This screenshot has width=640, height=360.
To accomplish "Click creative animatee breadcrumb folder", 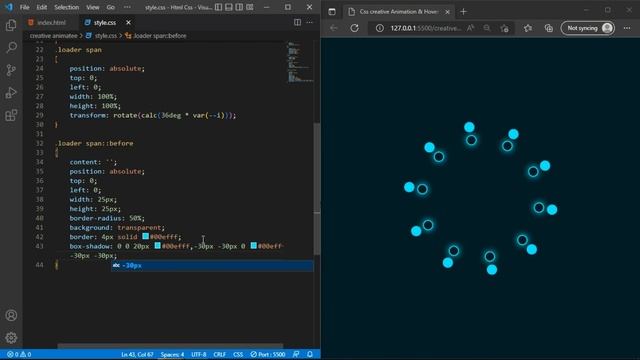I will point(53,36).
